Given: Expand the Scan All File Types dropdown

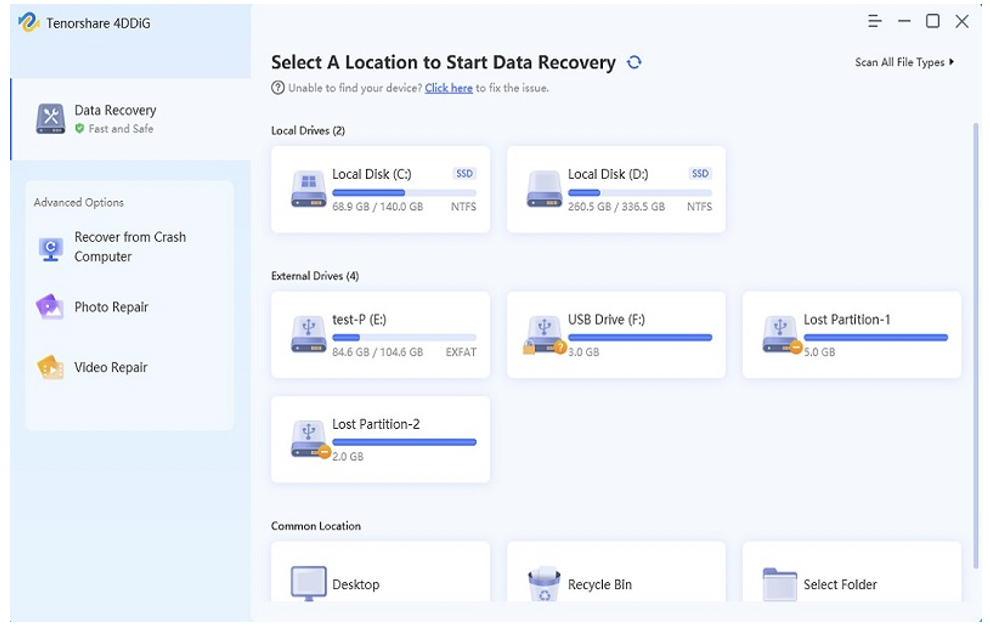Looking at the screenshot, I should (904, 62).
